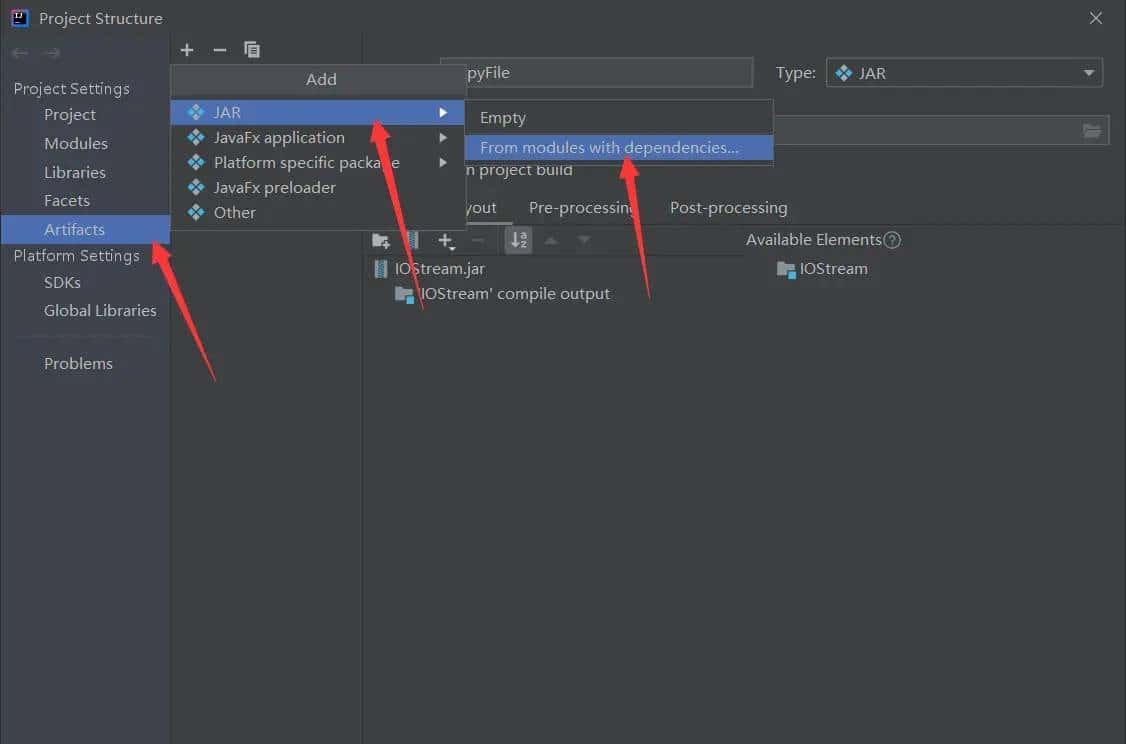Click the create directory icon in layout toolbar
The width and height of the screenshot is (1126, 744).
point(381,240)
